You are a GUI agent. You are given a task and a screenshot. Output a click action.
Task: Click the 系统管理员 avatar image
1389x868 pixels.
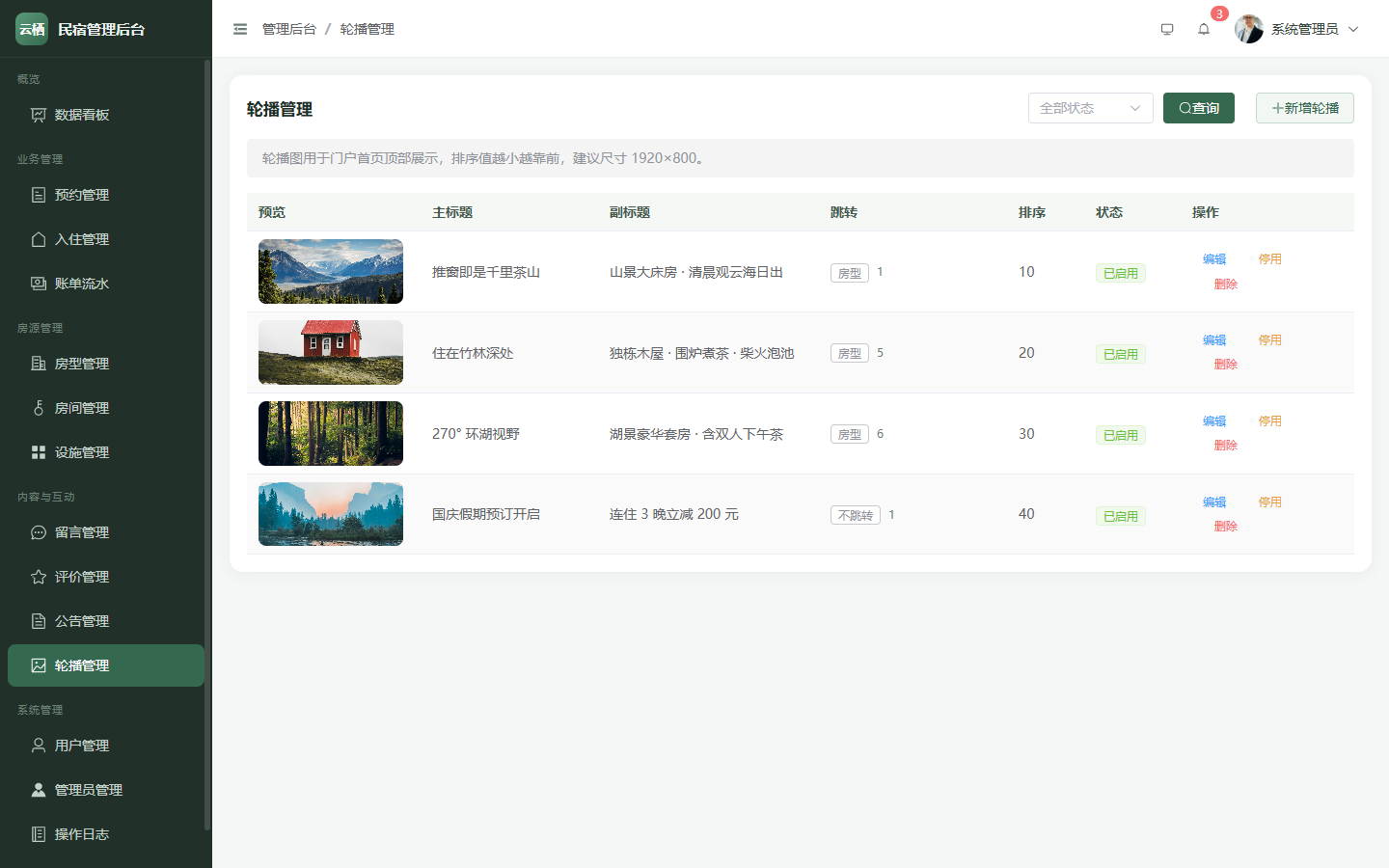[1249, 29]
